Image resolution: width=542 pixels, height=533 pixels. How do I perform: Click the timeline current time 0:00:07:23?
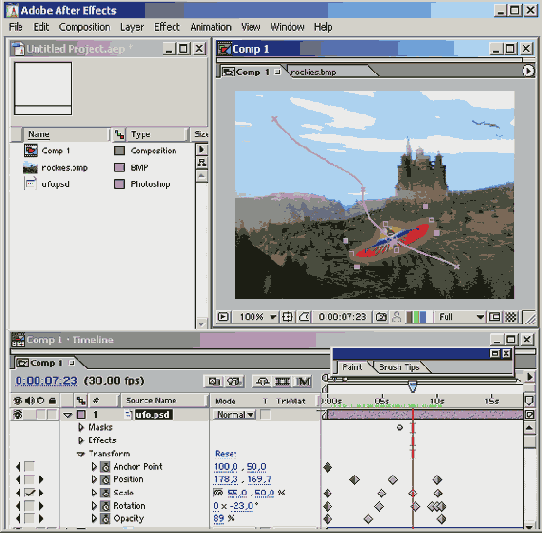[47, 381]
